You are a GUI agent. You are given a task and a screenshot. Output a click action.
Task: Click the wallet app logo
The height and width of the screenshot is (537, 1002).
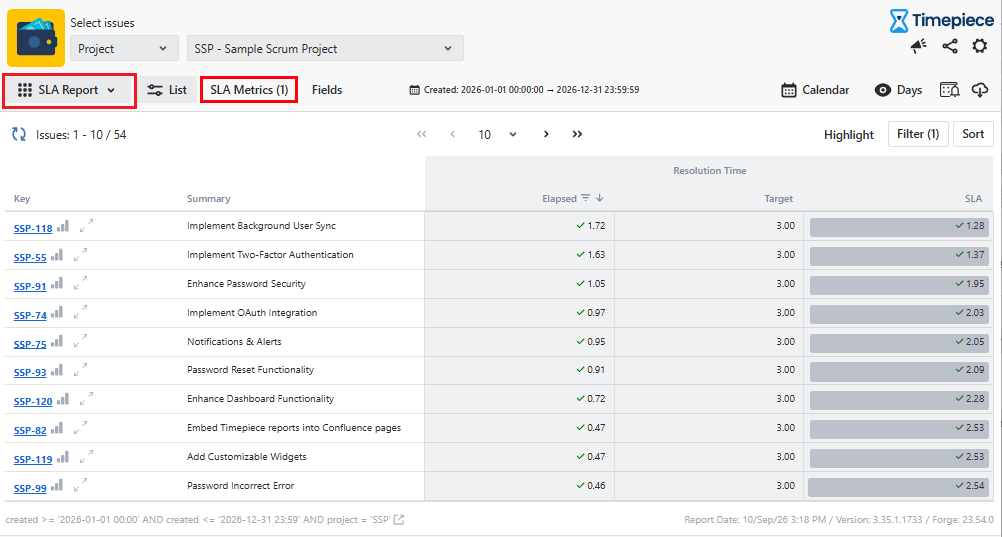click(36, 38)
